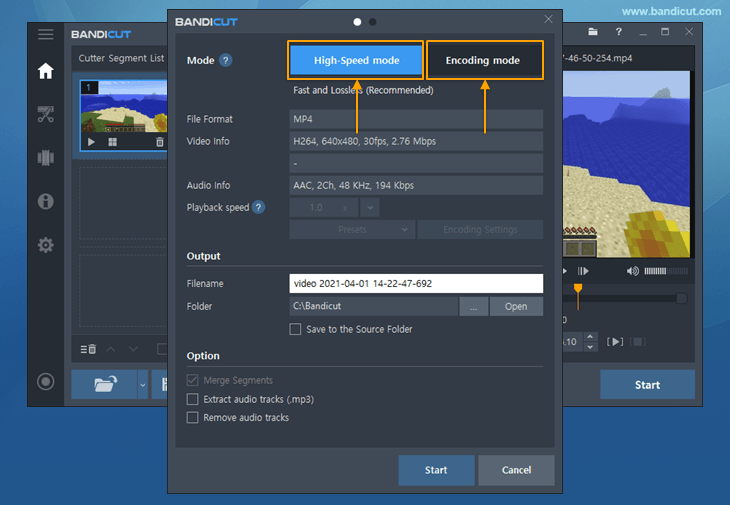Click the Bandicam record icon at sidebar bottom

(46, 382)
